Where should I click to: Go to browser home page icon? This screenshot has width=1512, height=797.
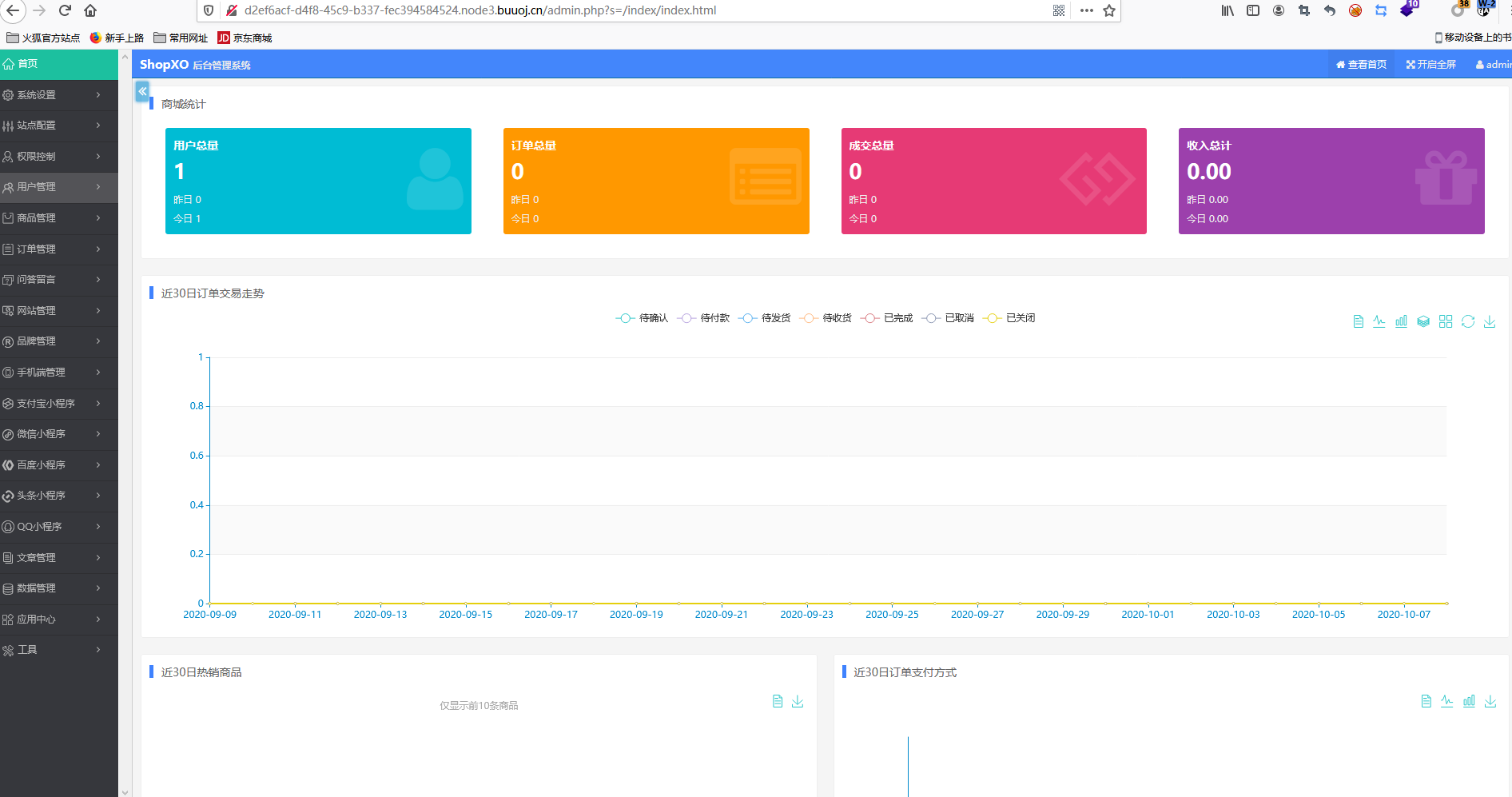(90, 10)
